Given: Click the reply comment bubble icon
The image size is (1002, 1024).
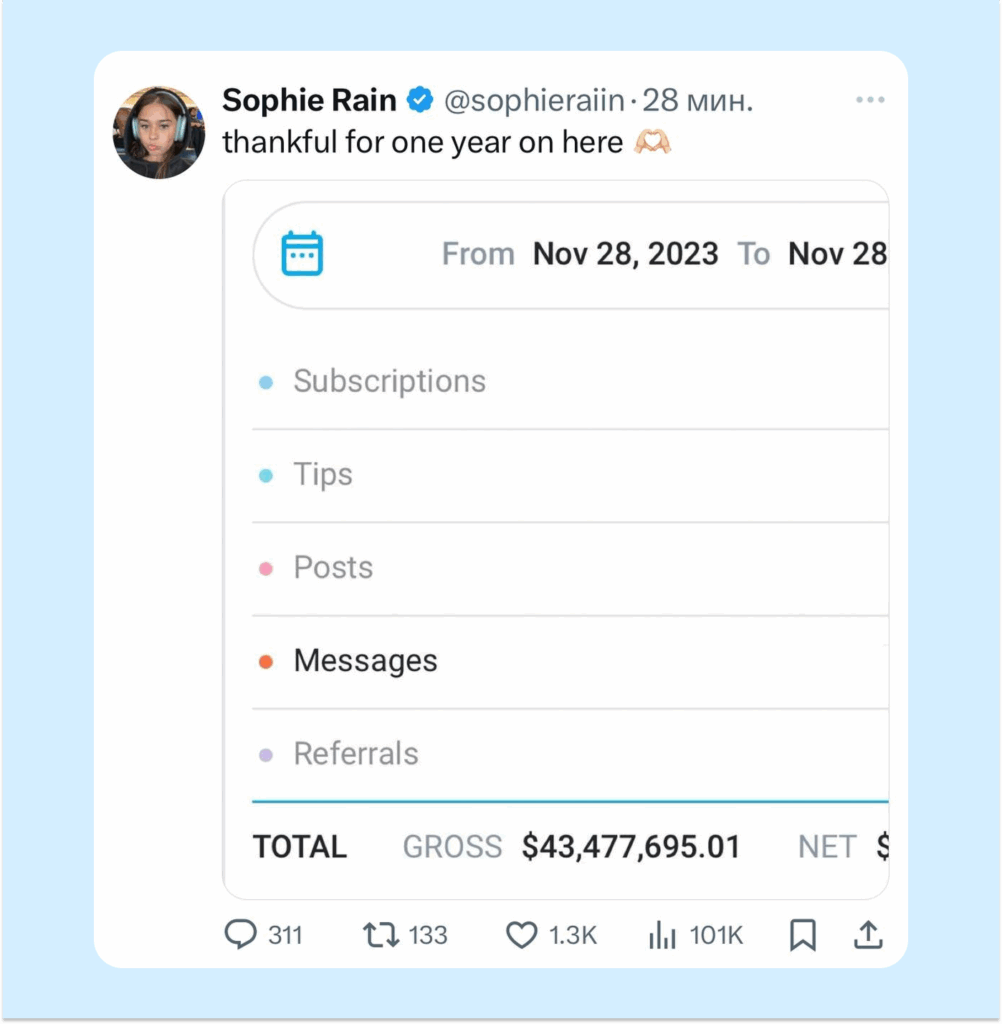Looking at the screenshot, I should pos(241,935).
